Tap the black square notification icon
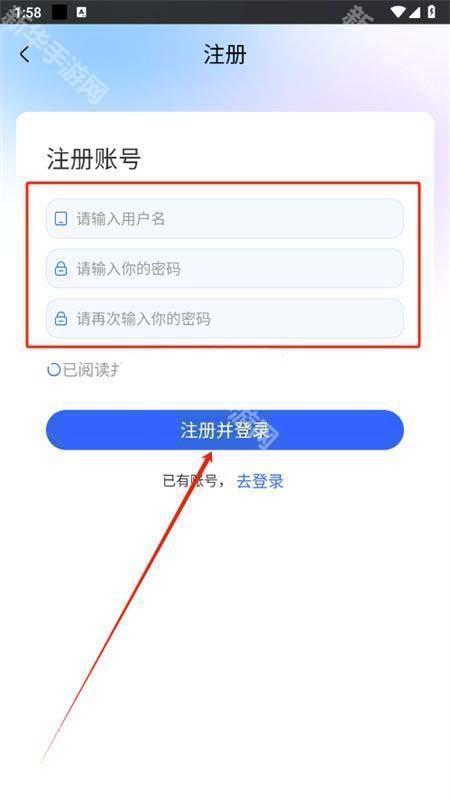 point(59,12)
